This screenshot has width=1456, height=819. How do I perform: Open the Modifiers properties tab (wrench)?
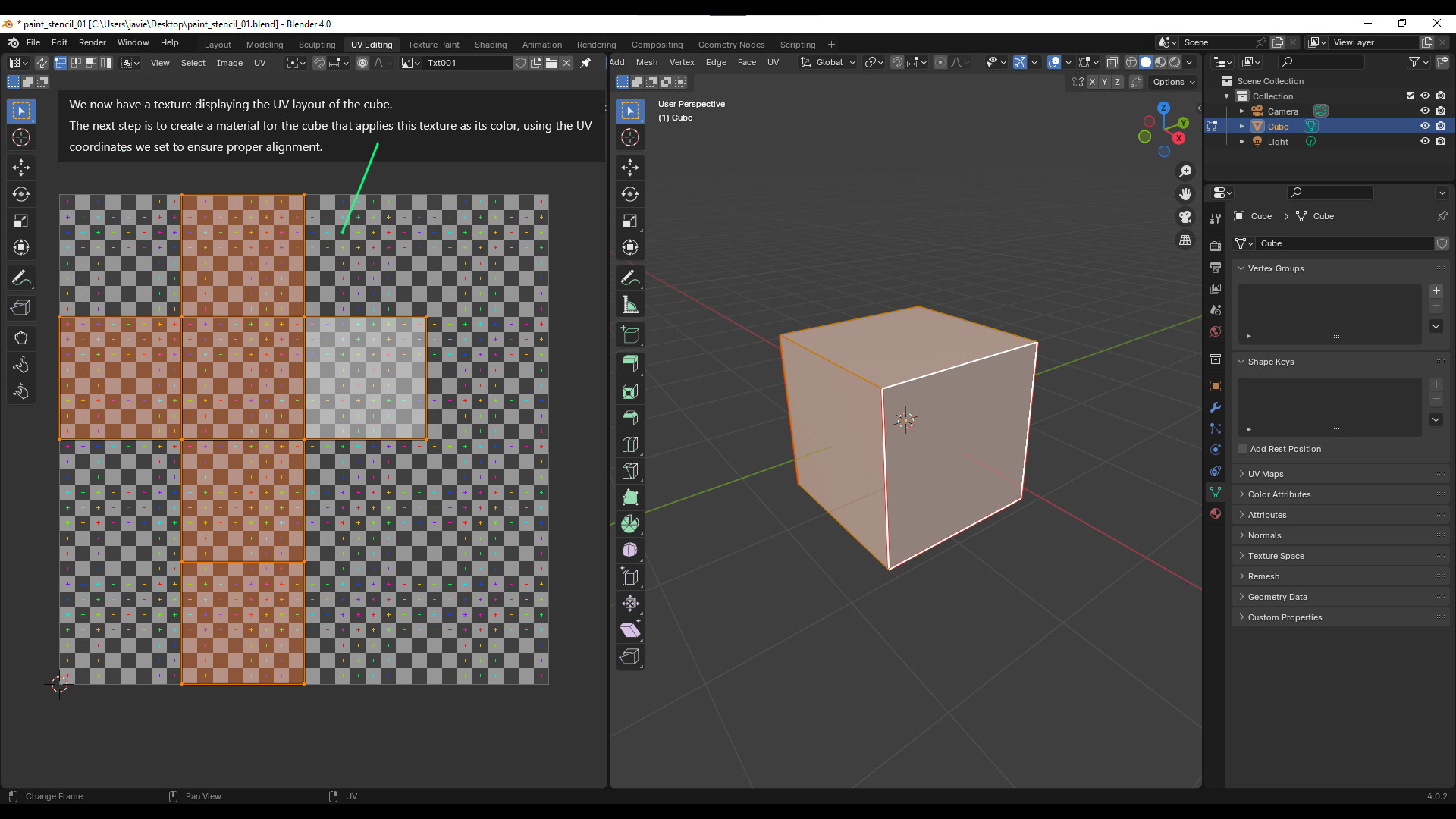[x=1216, y=407]
